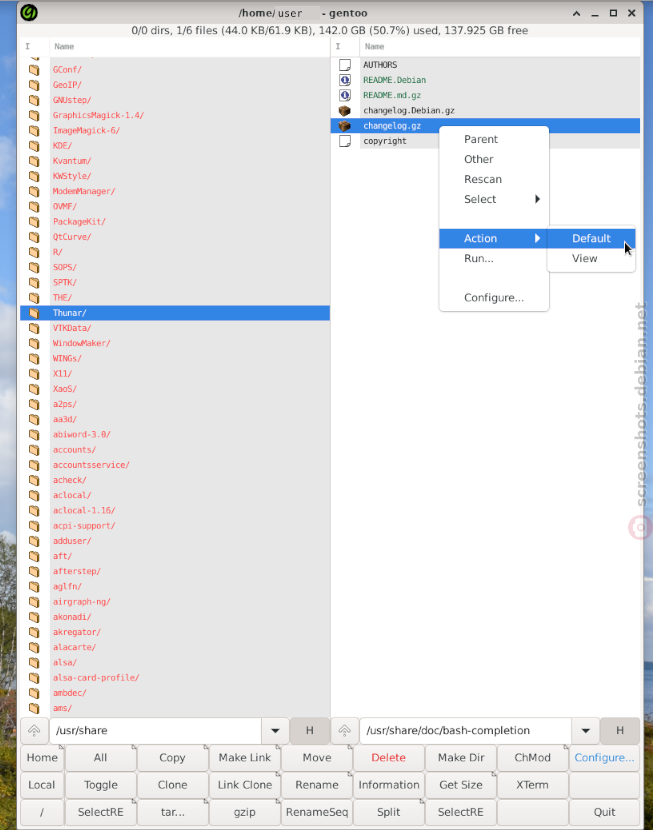
Task: Click the folder icon next to X11/
Action: [34, 374]
